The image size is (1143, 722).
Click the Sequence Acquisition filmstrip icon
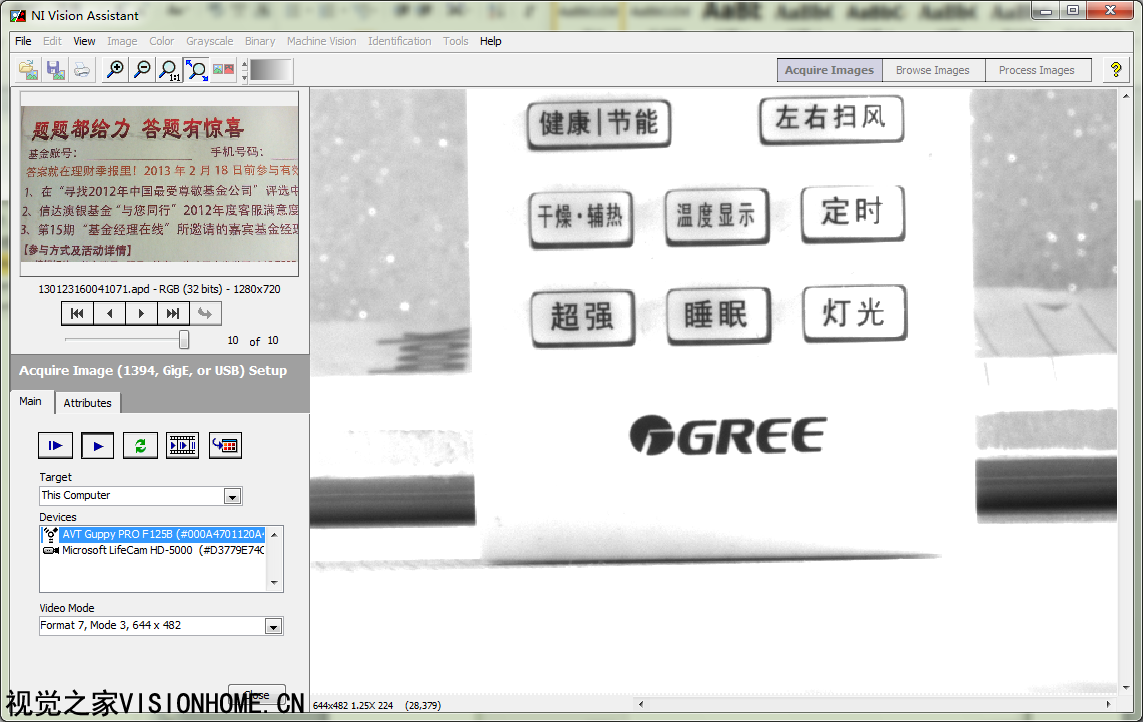coord(183,446)
